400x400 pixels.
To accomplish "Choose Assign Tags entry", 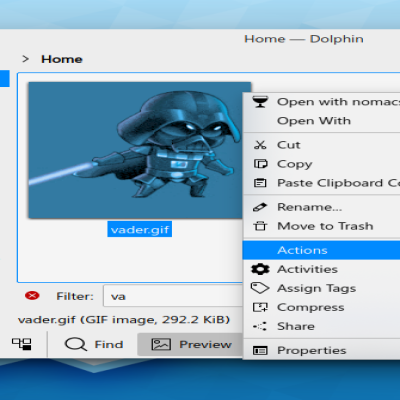I will pyautogui.click(x=322, y=288).
